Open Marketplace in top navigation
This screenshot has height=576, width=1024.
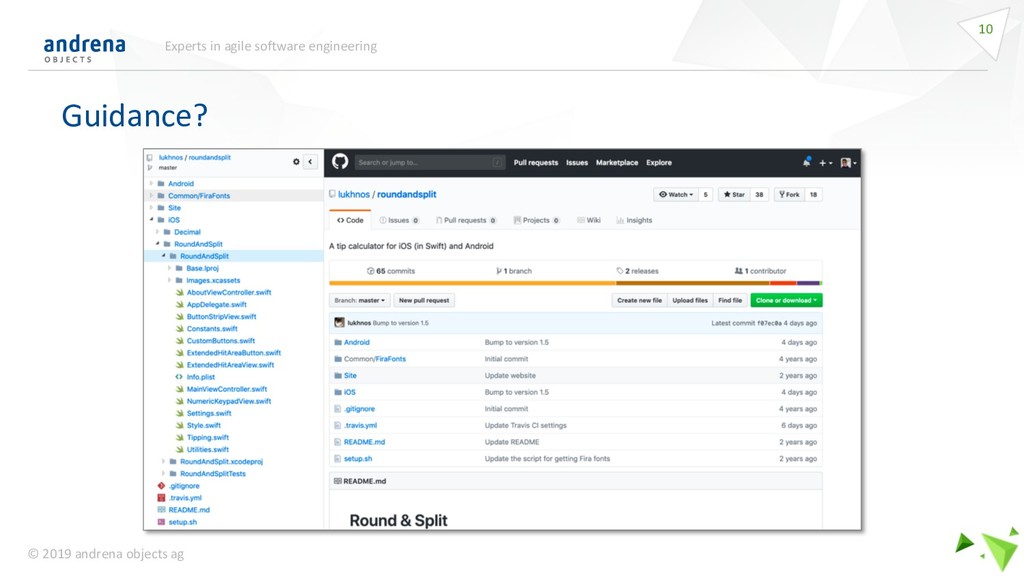(616, 163)
